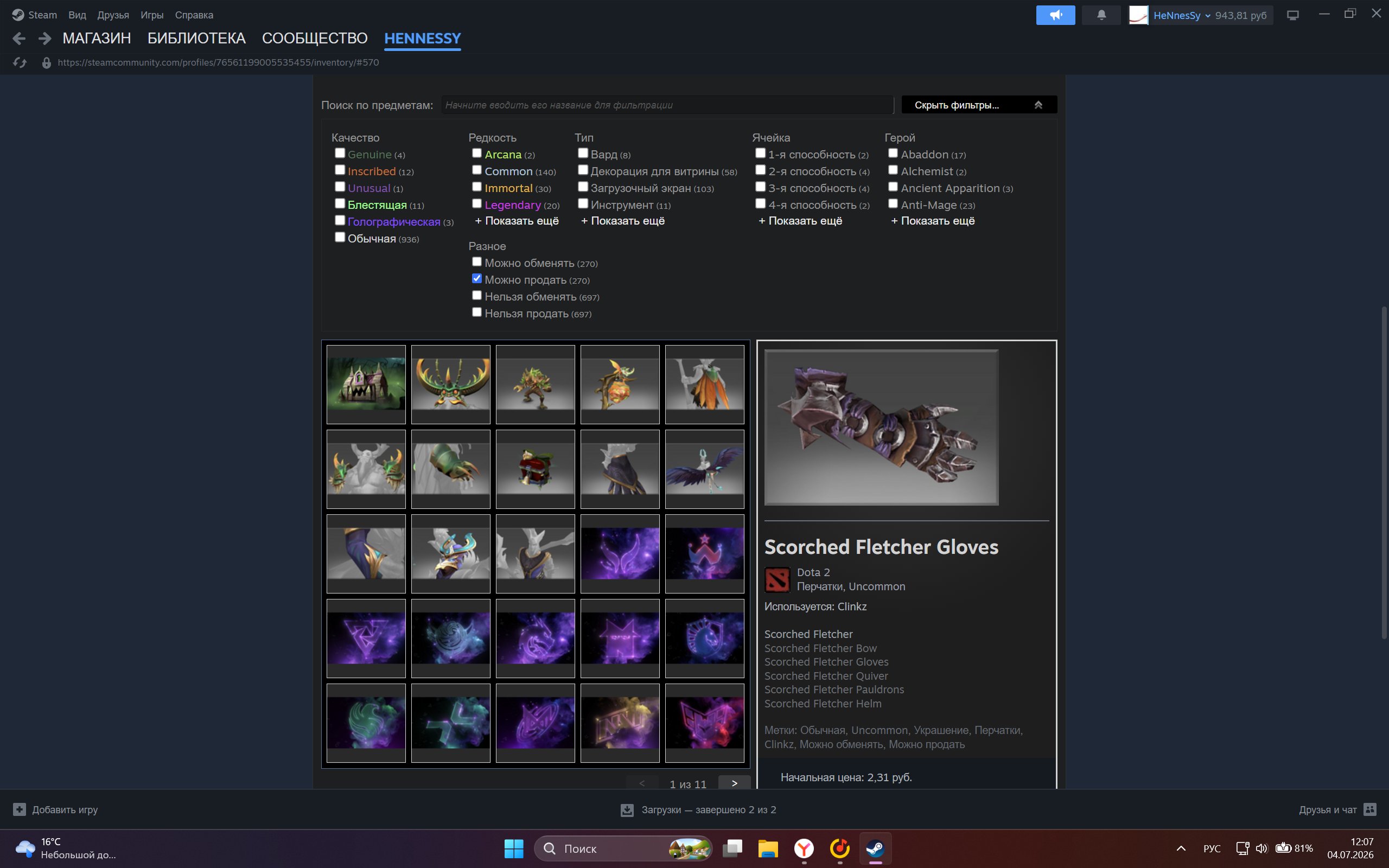Enable the Arcana rarity filter

477,154
